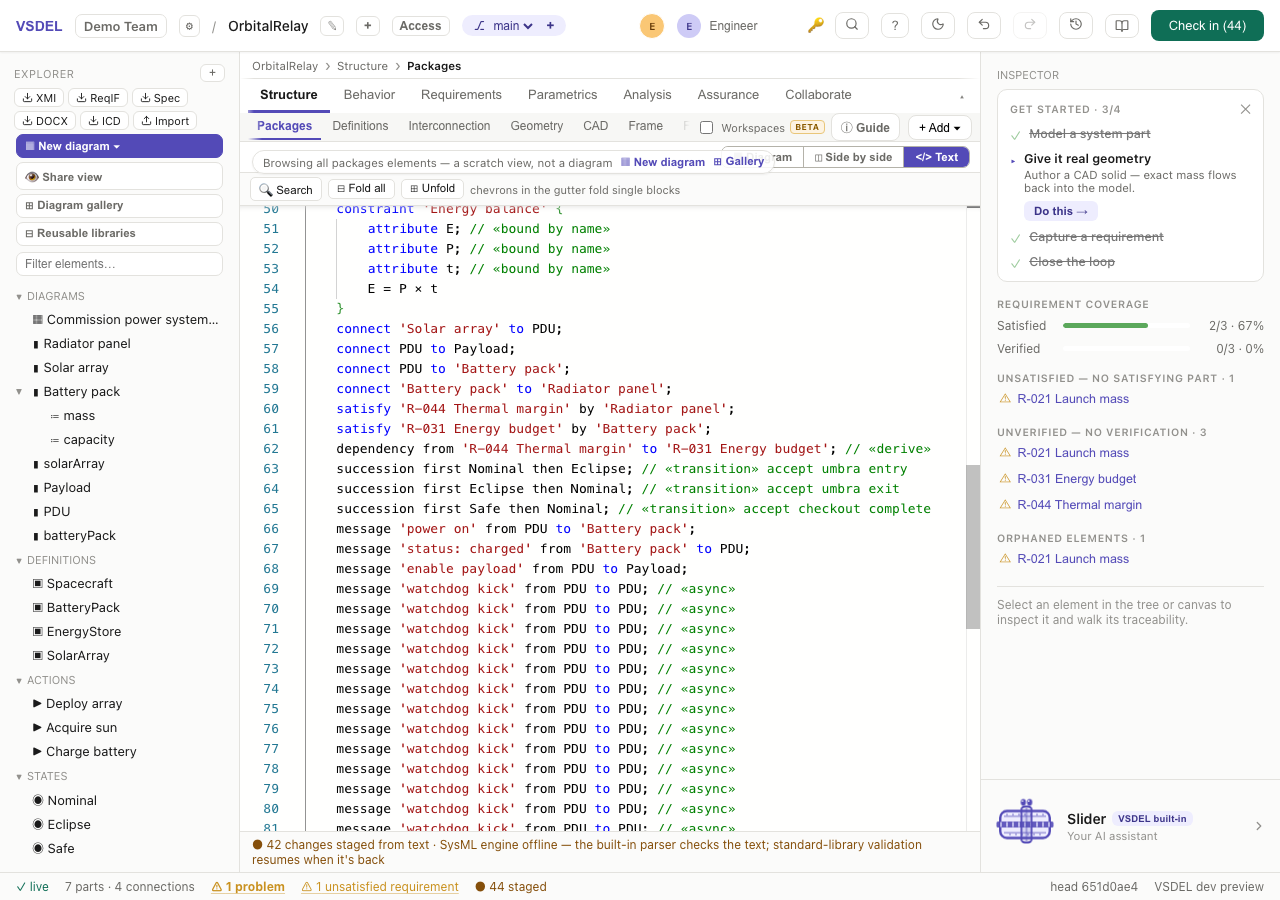Switch to the Behavior tab
The image size is (1280, 900).
pyautogui.click(x=369, y=95)
